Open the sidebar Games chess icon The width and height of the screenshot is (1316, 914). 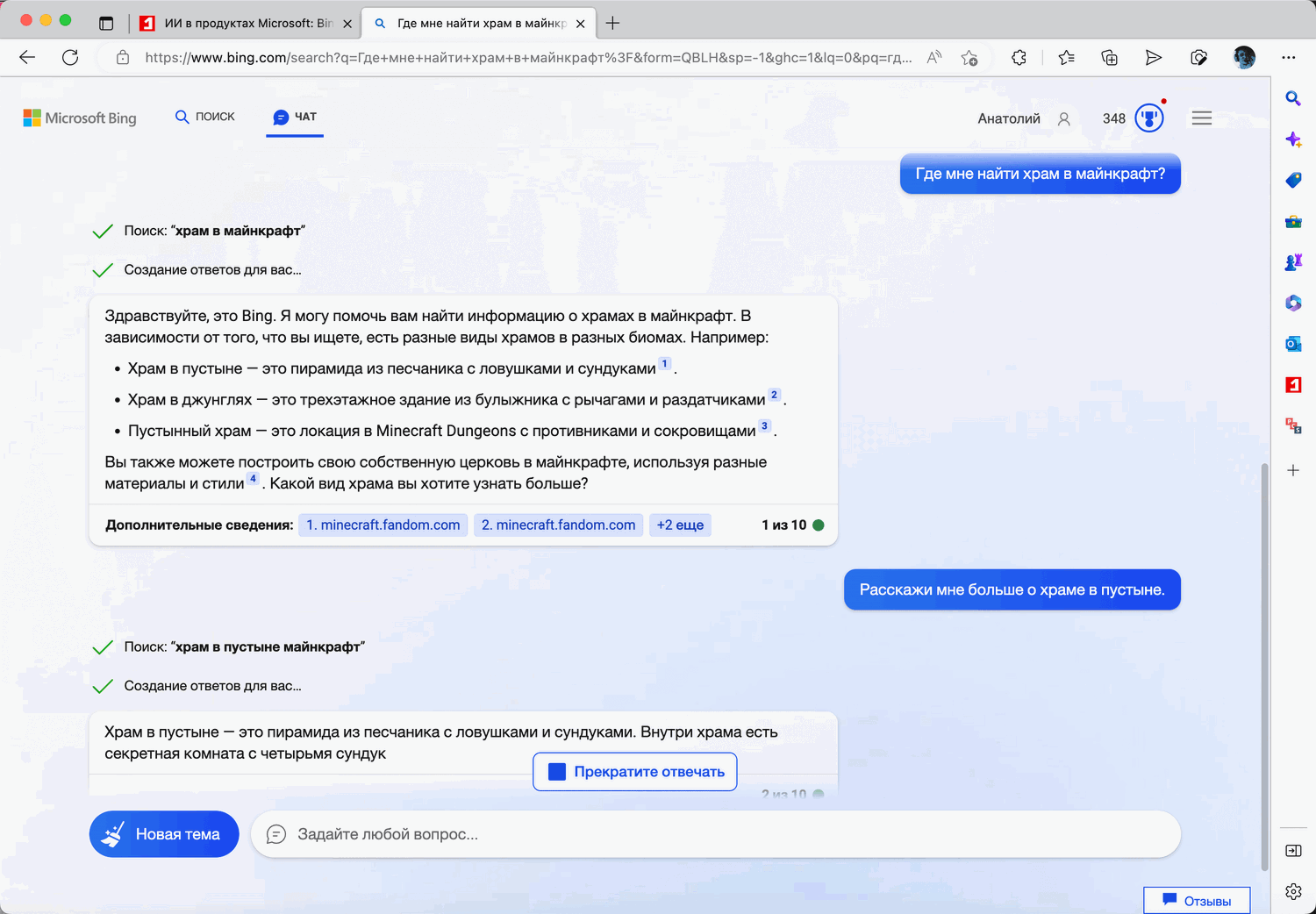click(x=1293, y=261)
